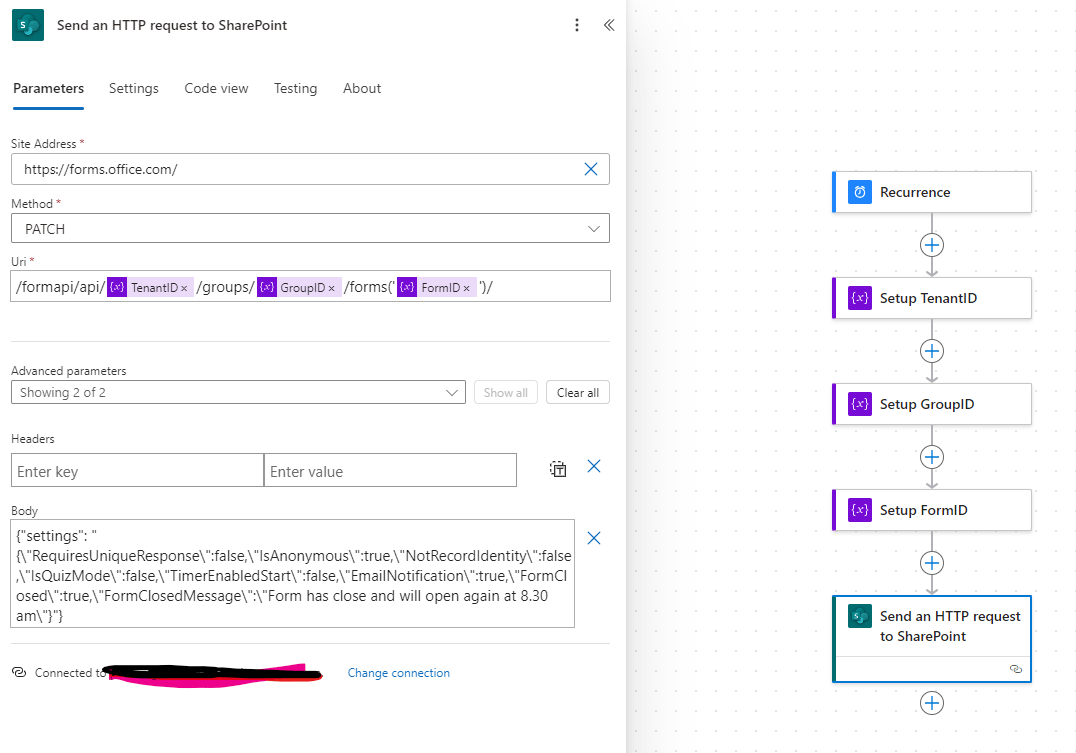
Task: Select the Setup FormID action node
Action: pyautogui.click(x=932, y=510)
